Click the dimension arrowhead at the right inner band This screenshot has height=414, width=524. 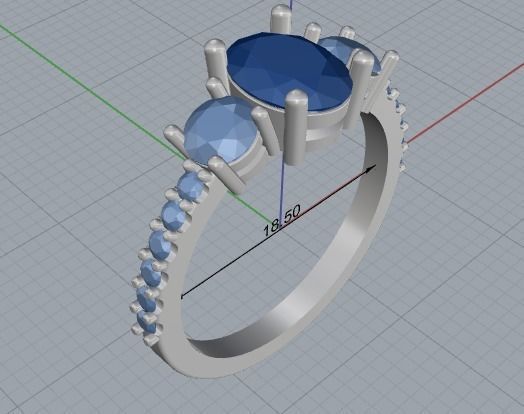click(370, 169)
